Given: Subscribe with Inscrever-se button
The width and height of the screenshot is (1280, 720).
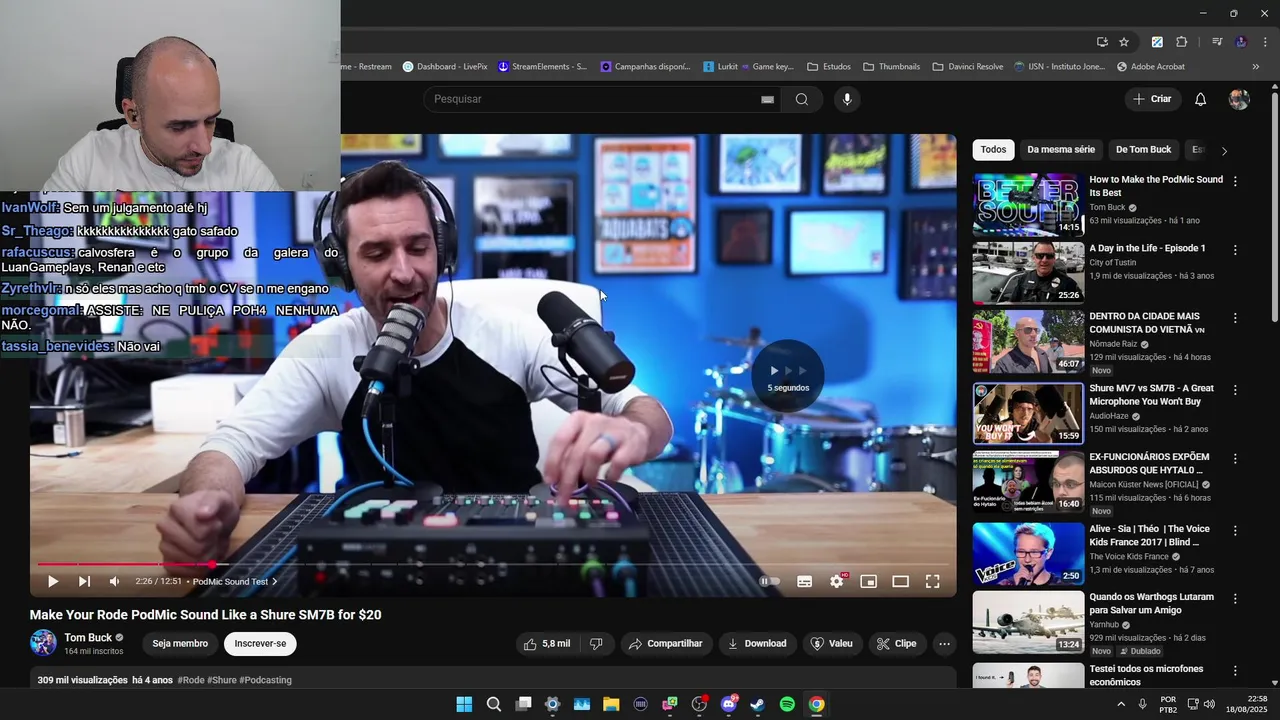Looking at the screenshot, I should pos(260,643).
